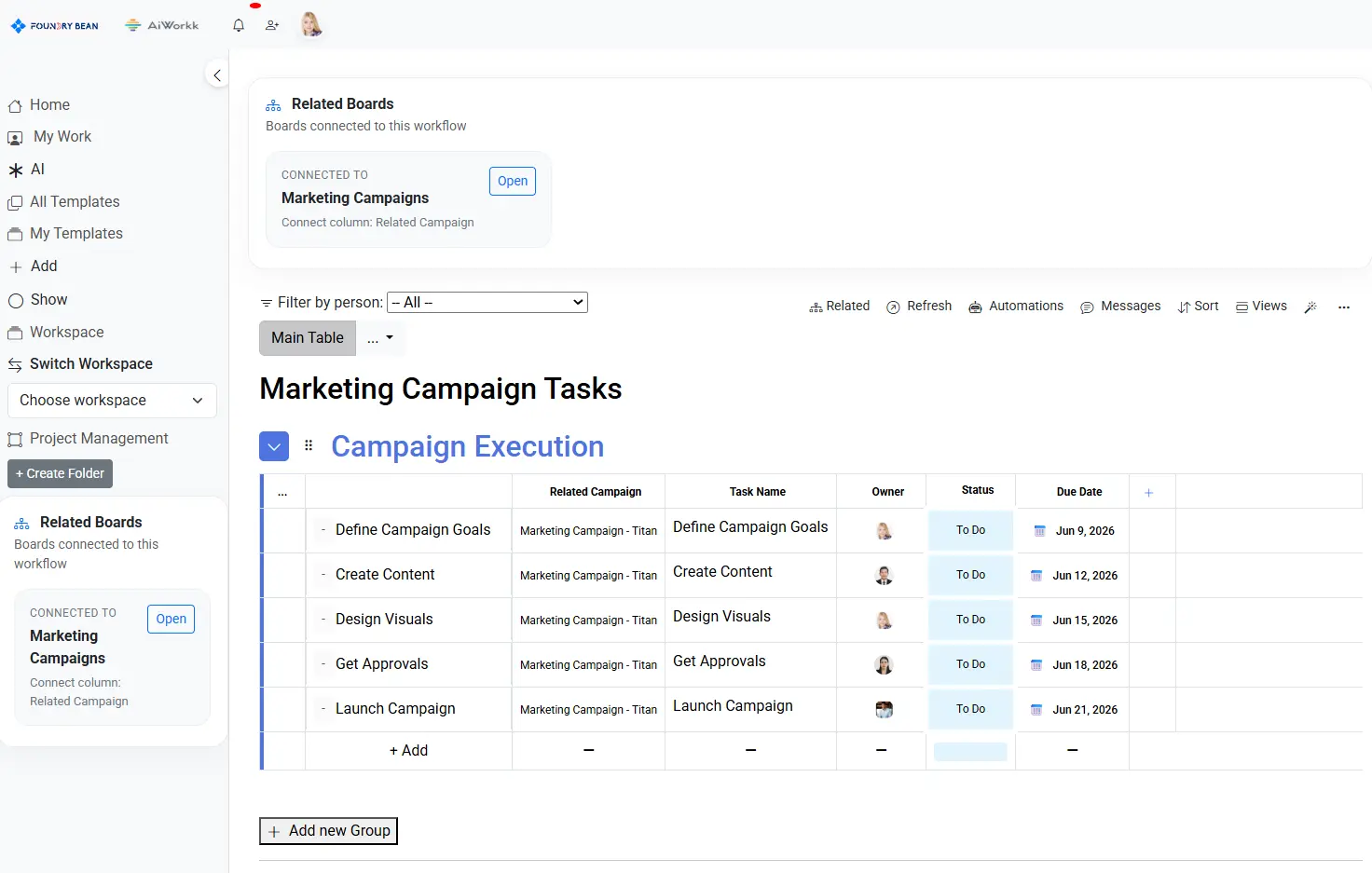
Task: Open the notifications bell
Action: point(239,25)
